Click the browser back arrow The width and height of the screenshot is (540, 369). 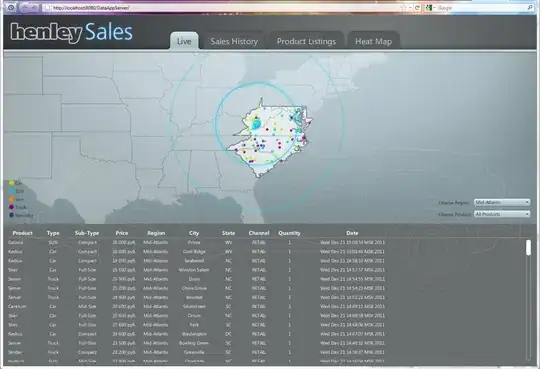point(25,8)
